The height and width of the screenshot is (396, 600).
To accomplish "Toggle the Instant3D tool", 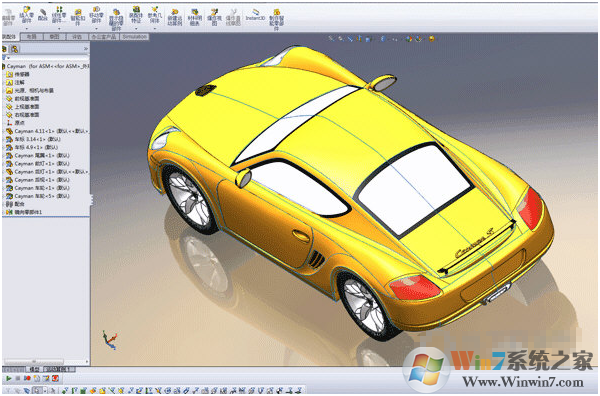I will (255, 15).
